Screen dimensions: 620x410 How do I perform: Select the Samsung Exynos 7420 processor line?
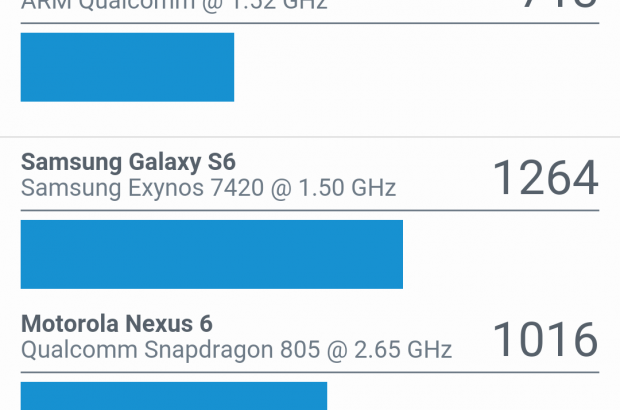tap(208, 187)
